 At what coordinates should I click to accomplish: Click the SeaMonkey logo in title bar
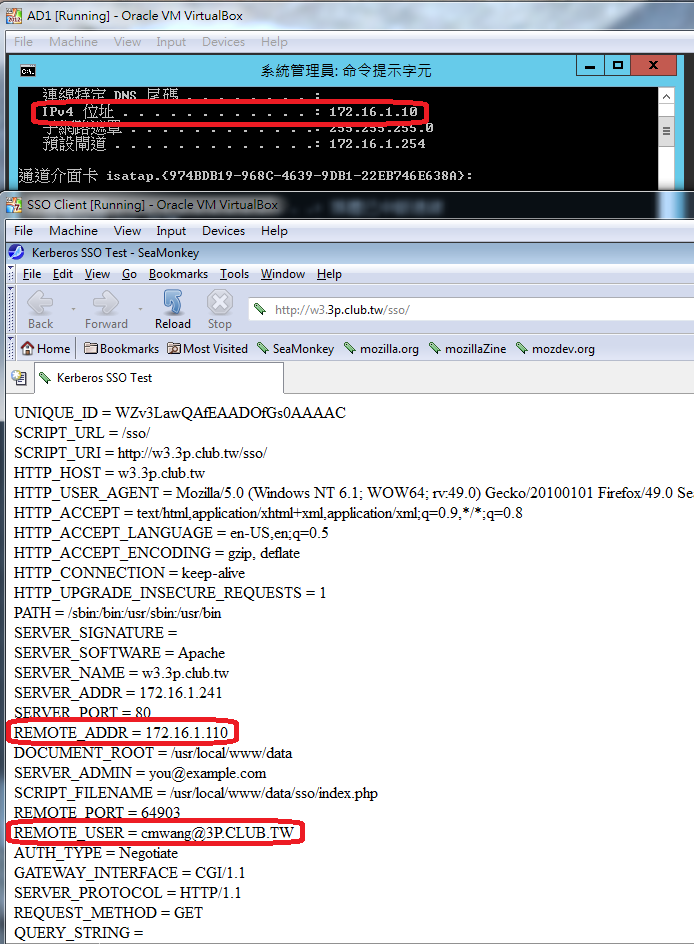pyautogui.click(x=16, y=252)
